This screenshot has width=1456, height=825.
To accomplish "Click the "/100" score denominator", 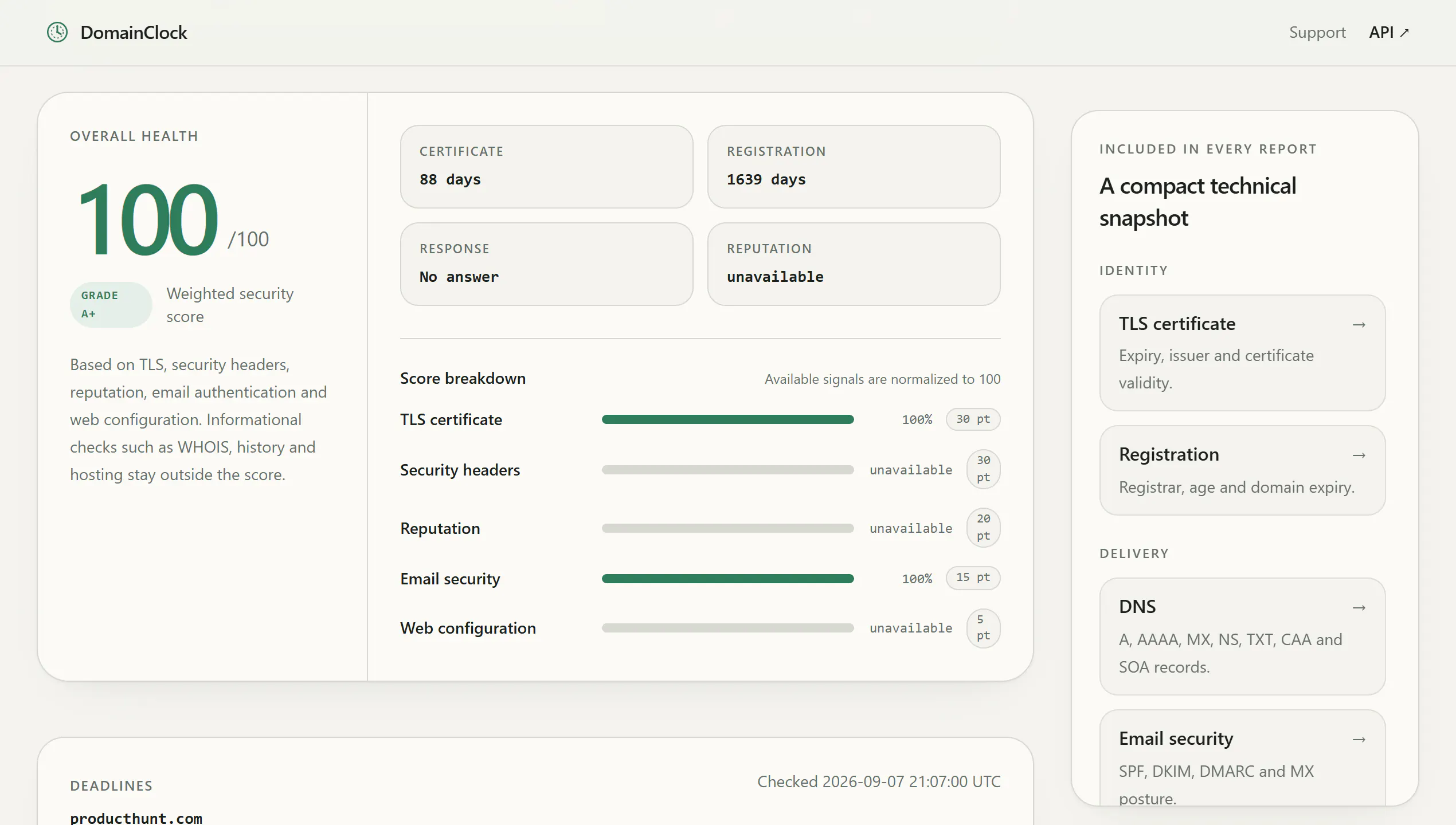I will [248, 239].
